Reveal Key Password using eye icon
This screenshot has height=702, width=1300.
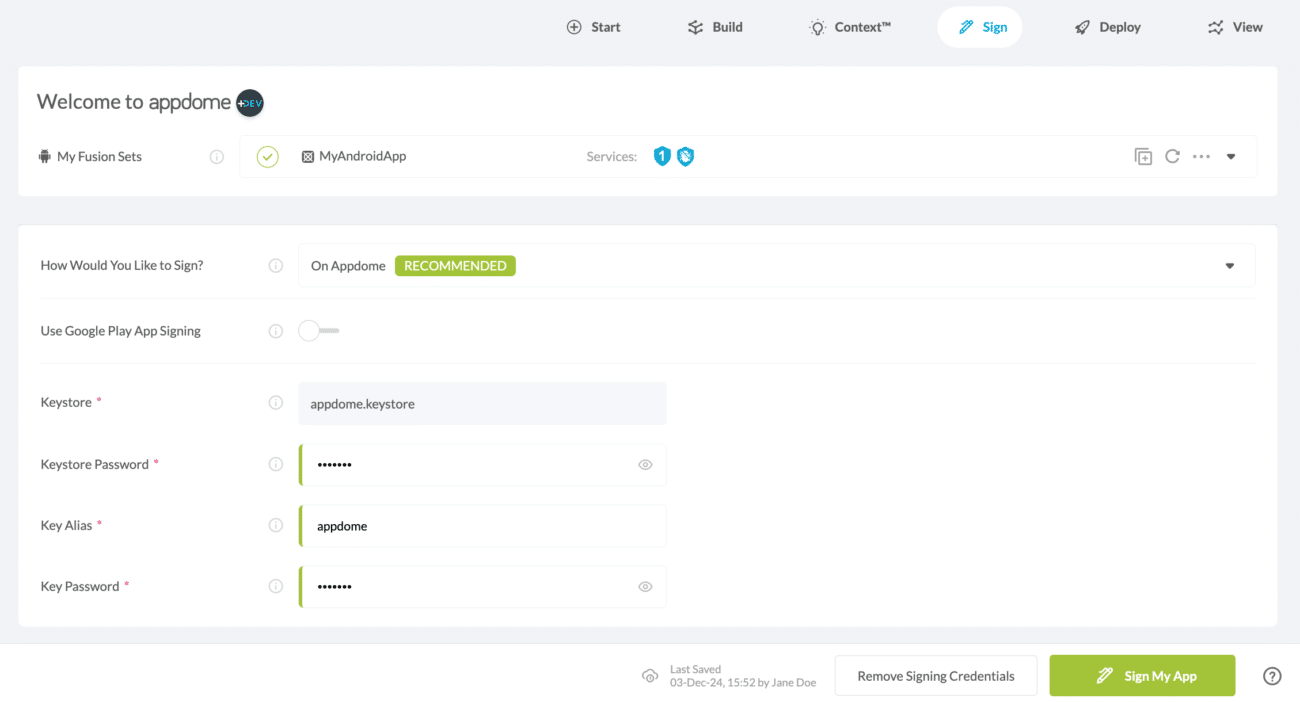(x=645, y=587)
